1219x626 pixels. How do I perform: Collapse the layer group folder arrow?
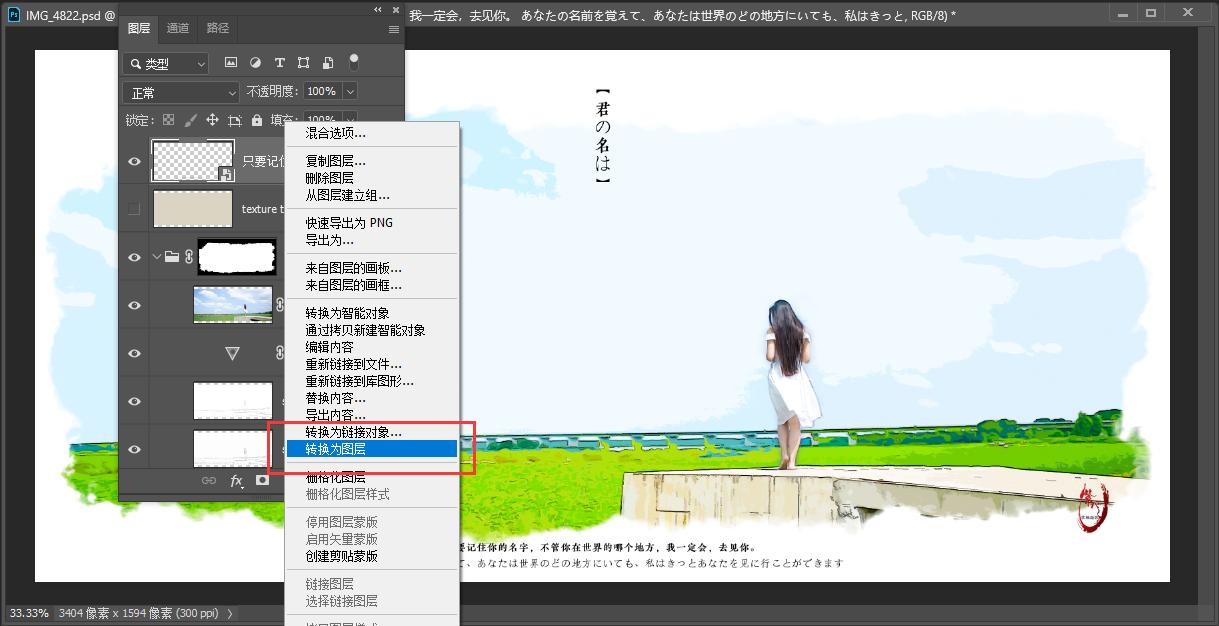[x=157, y=257]
